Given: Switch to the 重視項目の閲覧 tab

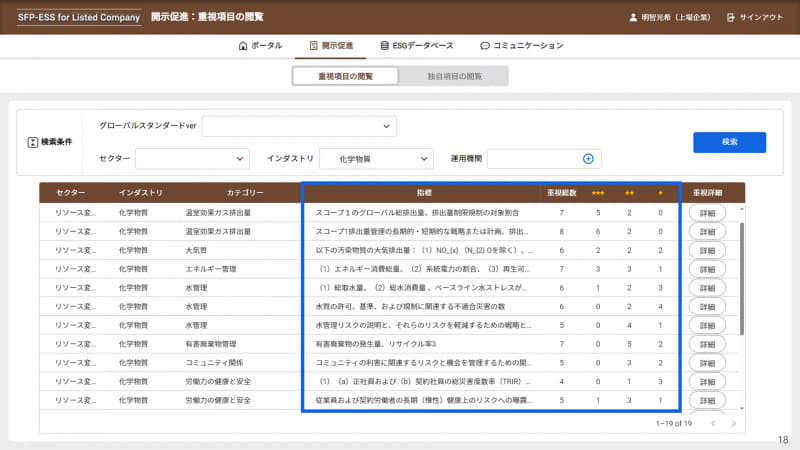Looking at the screenshot, I should [345, 77].
